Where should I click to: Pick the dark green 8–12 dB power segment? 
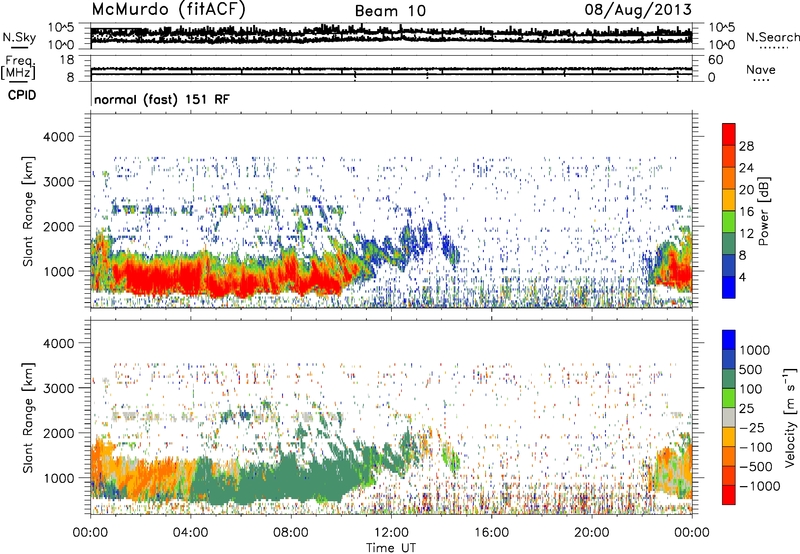tap(729, 244)
